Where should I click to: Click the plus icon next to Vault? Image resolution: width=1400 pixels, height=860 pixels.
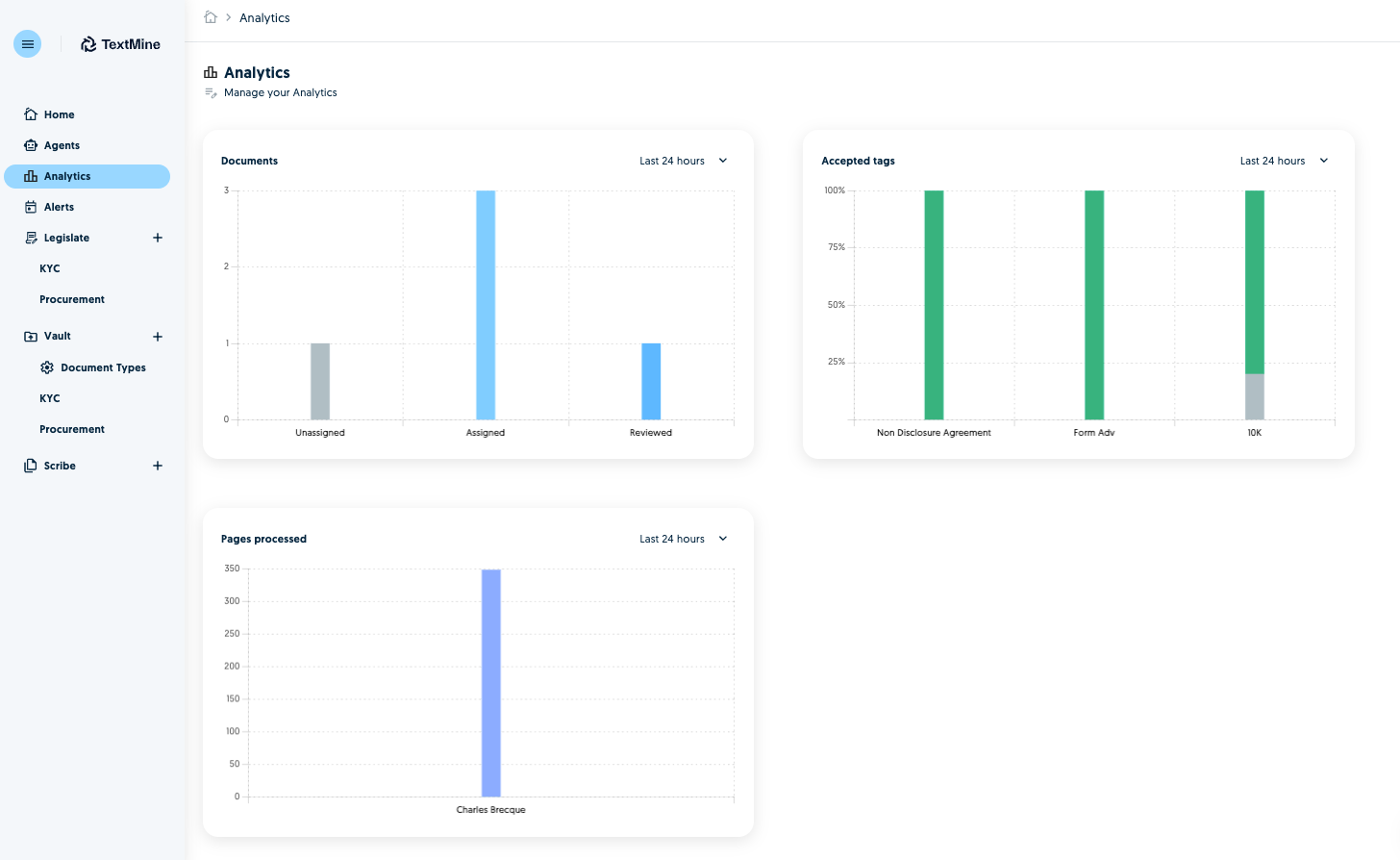click(158, 337)
